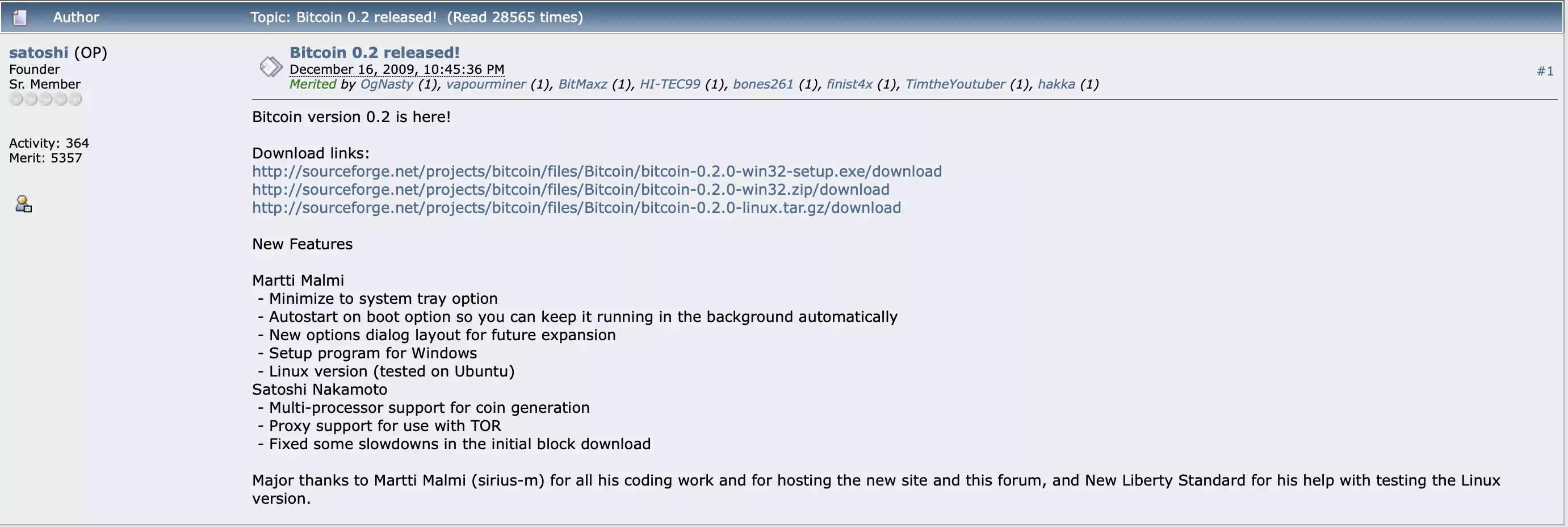This screenshot has height=527, width=1568.
Task: Open satoshi's author profile link
Action: (x=39, y=52)
